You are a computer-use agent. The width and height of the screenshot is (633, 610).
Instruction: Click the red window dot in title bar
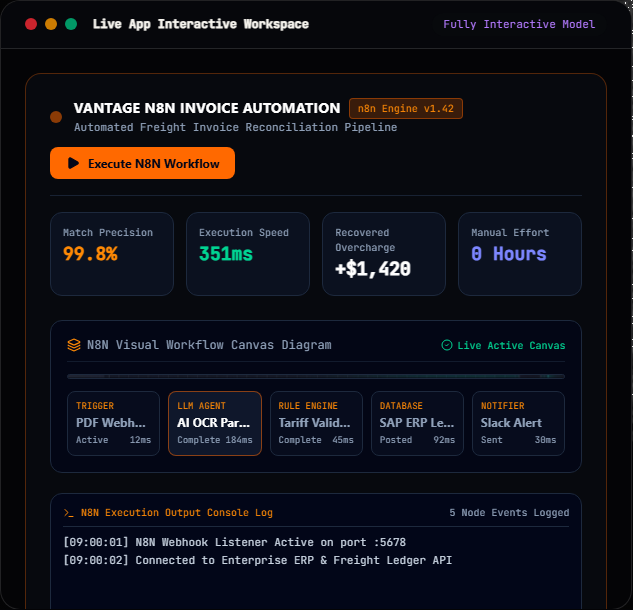(x=31, y=24)
